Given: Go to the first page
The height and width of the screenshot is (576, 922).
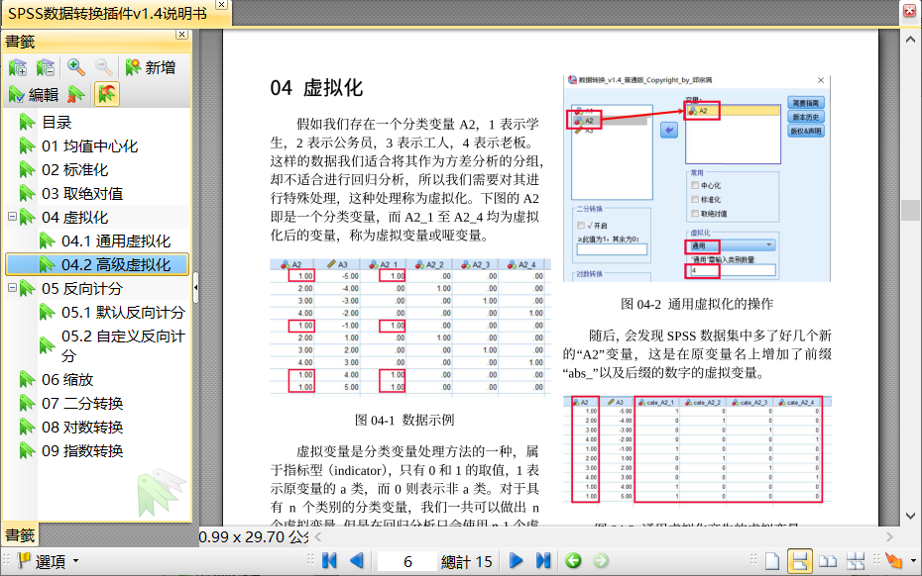Looking at the screenshot, I should 329,561.
